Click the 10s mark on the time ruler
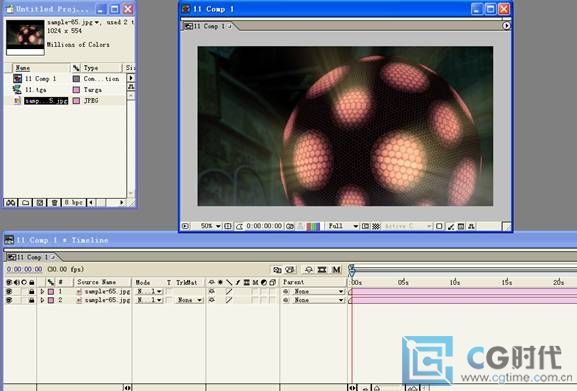This screenshot has height=391, width=577. click(455, 282)
